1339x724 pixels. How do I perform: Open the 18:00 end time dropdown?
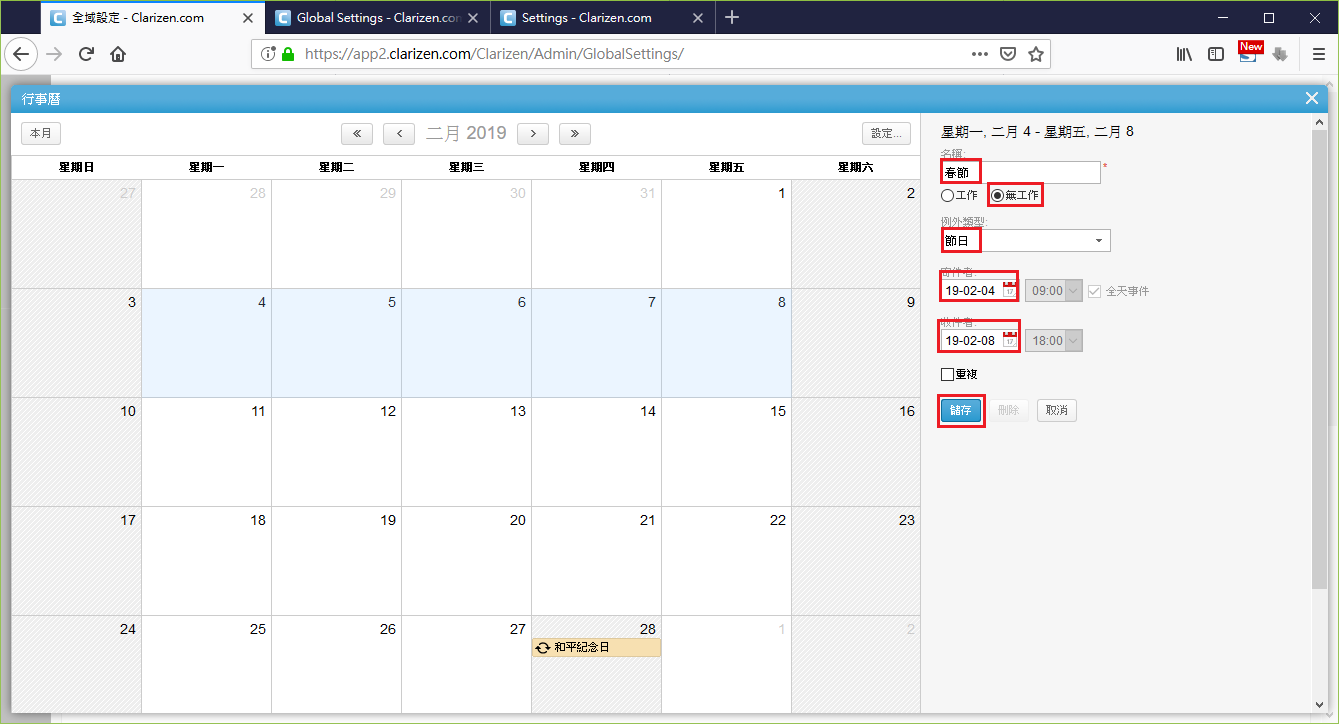(x=1054, y=341)
